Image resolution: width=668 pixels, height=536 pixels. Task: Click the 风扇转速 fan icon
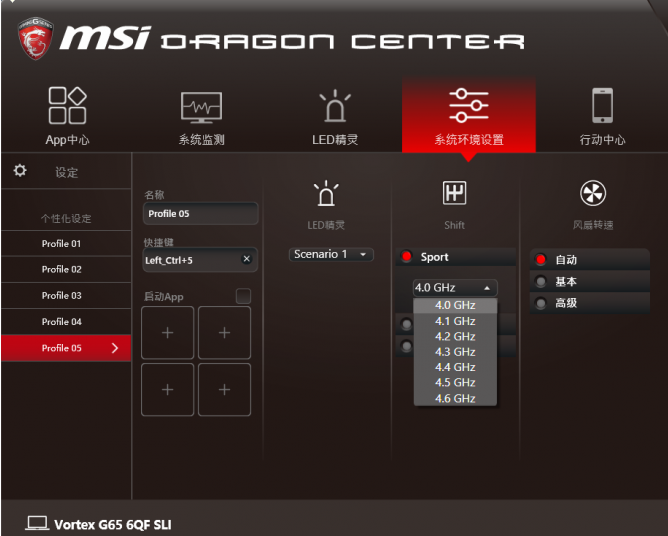click(x=593, y=193)
